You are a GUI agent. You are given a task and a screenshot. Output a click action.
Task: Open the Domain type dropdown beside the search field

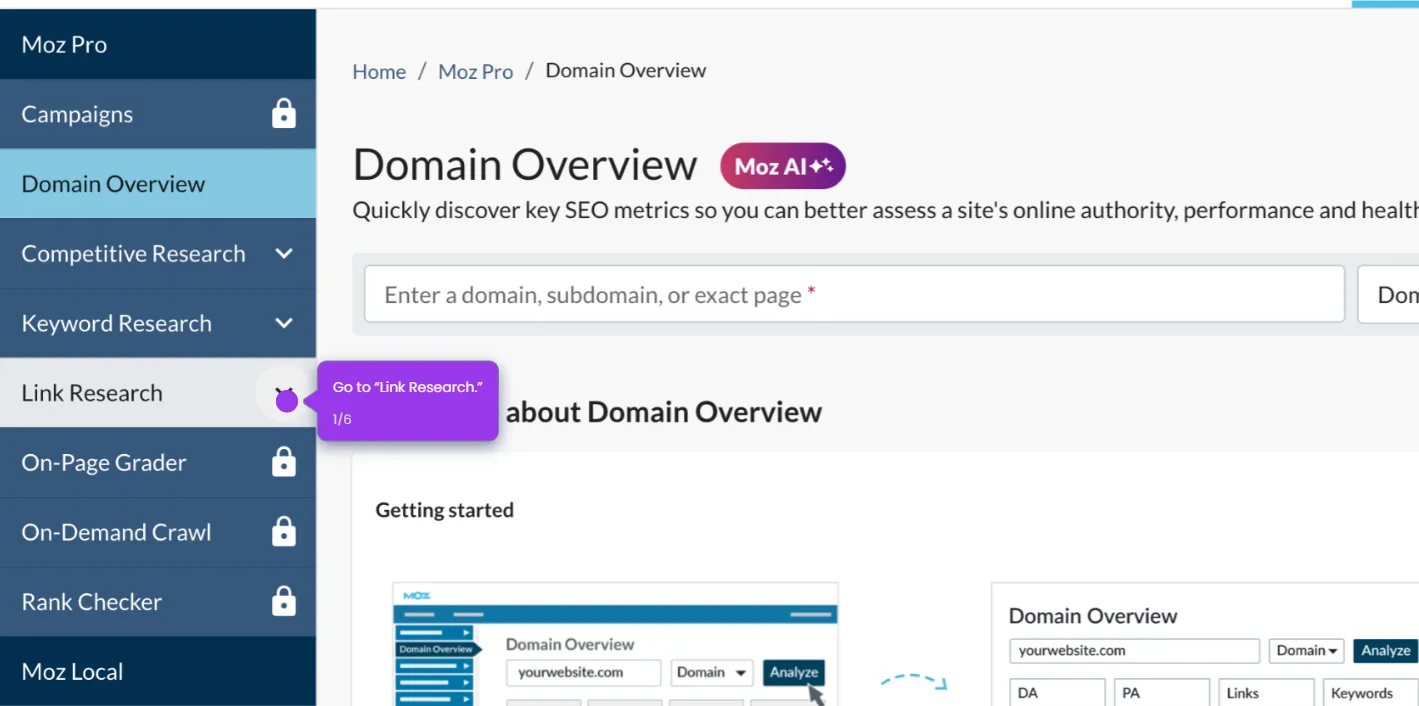(1388, 294)
